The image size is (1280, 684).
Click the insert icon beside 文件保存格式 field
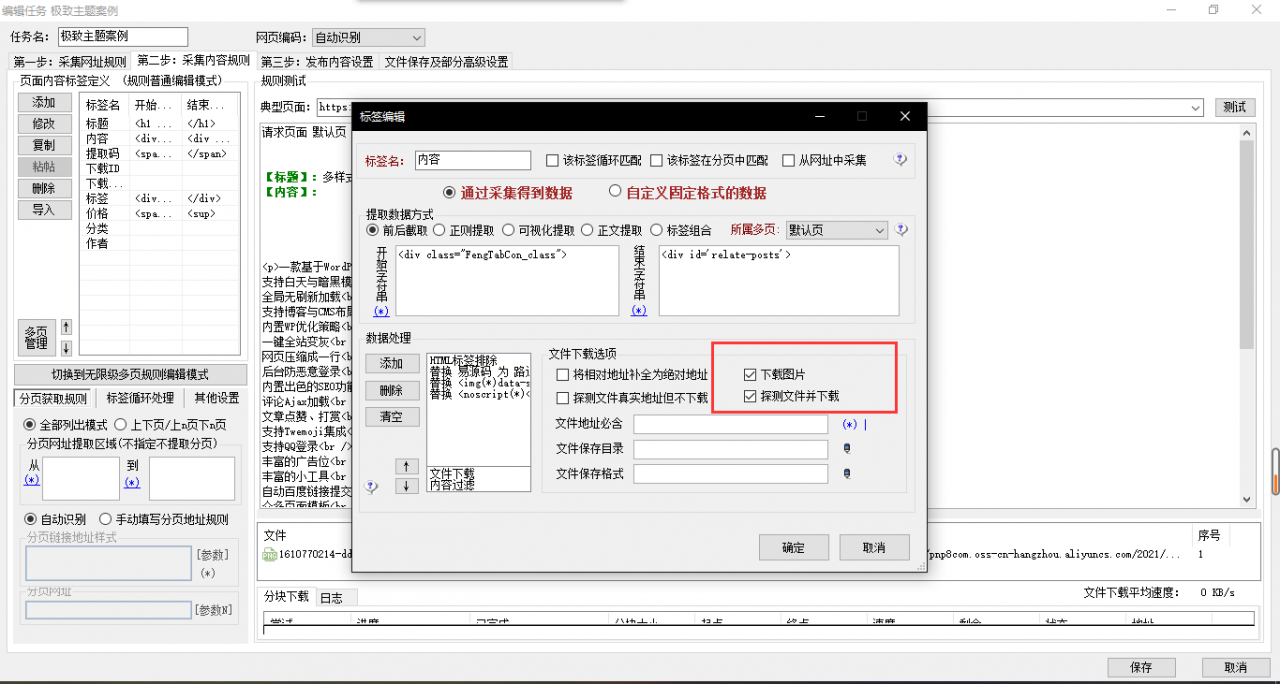[x=846, y=474]
